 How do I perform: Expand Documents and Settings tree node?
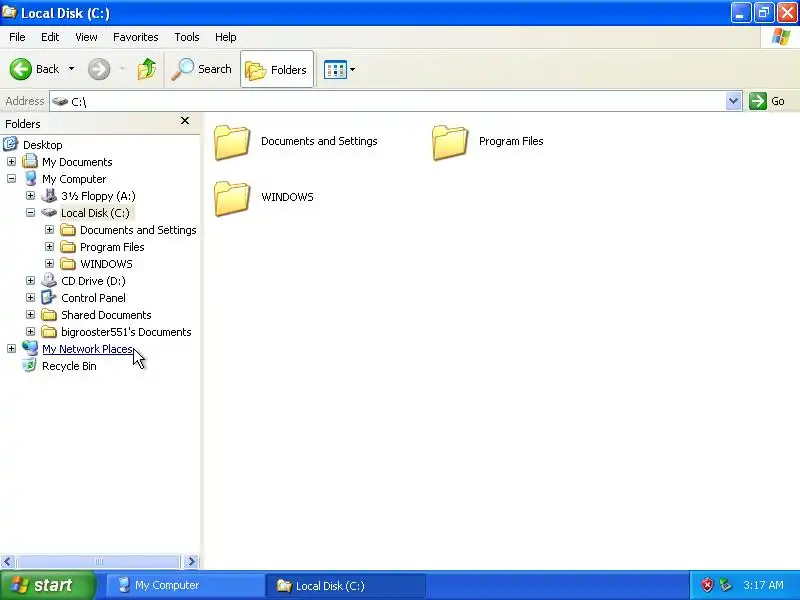click(x=49, y=230)
